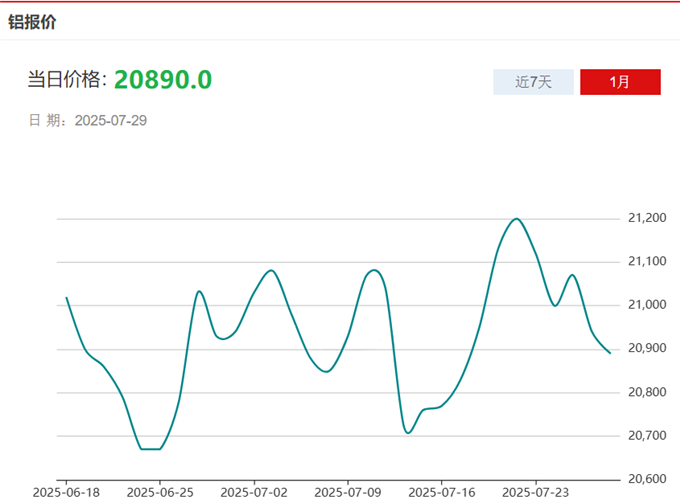Click the date text 2025-07-29
Image resolution: width=680 pixels, height=503 pixels.
(111, 121)
